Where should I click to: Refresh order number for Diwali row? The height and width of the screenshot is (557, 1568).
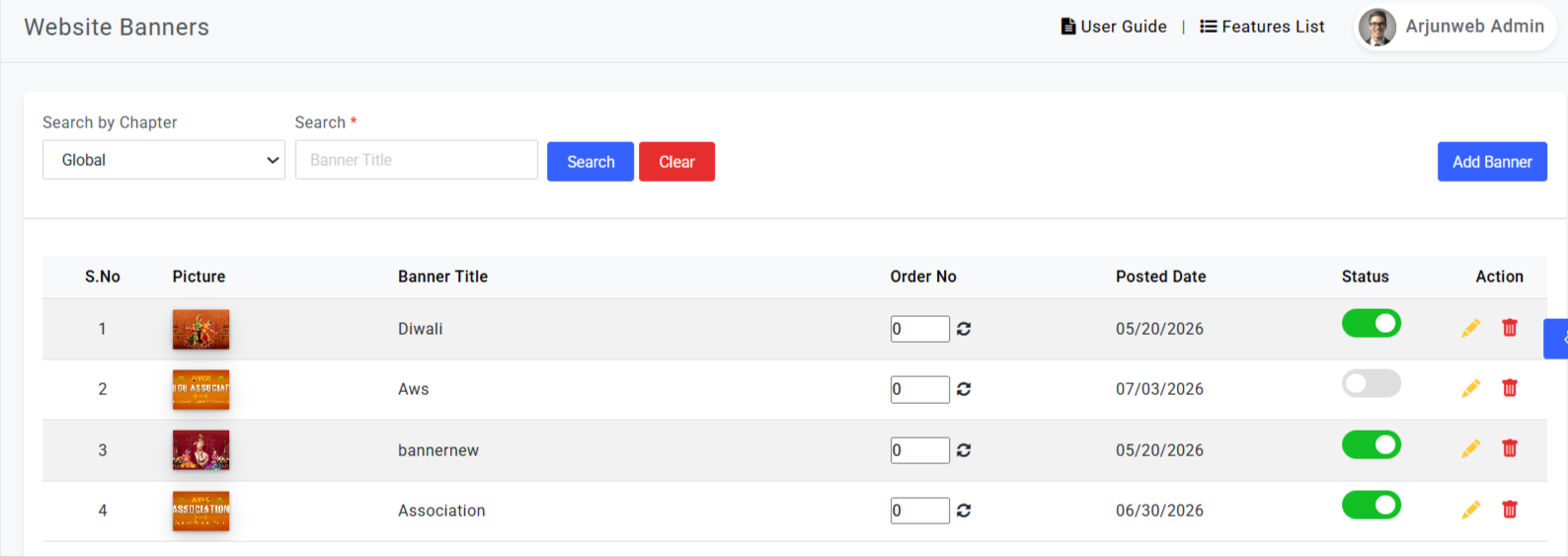pos(964,329)
